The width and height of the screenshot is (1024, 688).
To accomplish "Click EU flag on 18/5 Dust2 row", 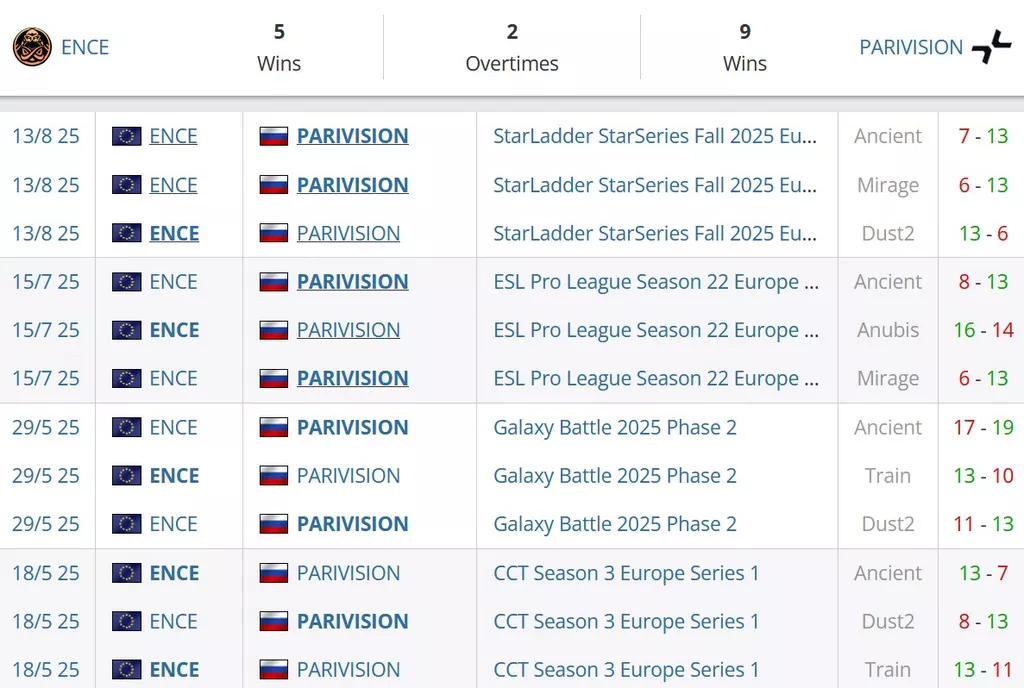I will [x=127, y=621].
